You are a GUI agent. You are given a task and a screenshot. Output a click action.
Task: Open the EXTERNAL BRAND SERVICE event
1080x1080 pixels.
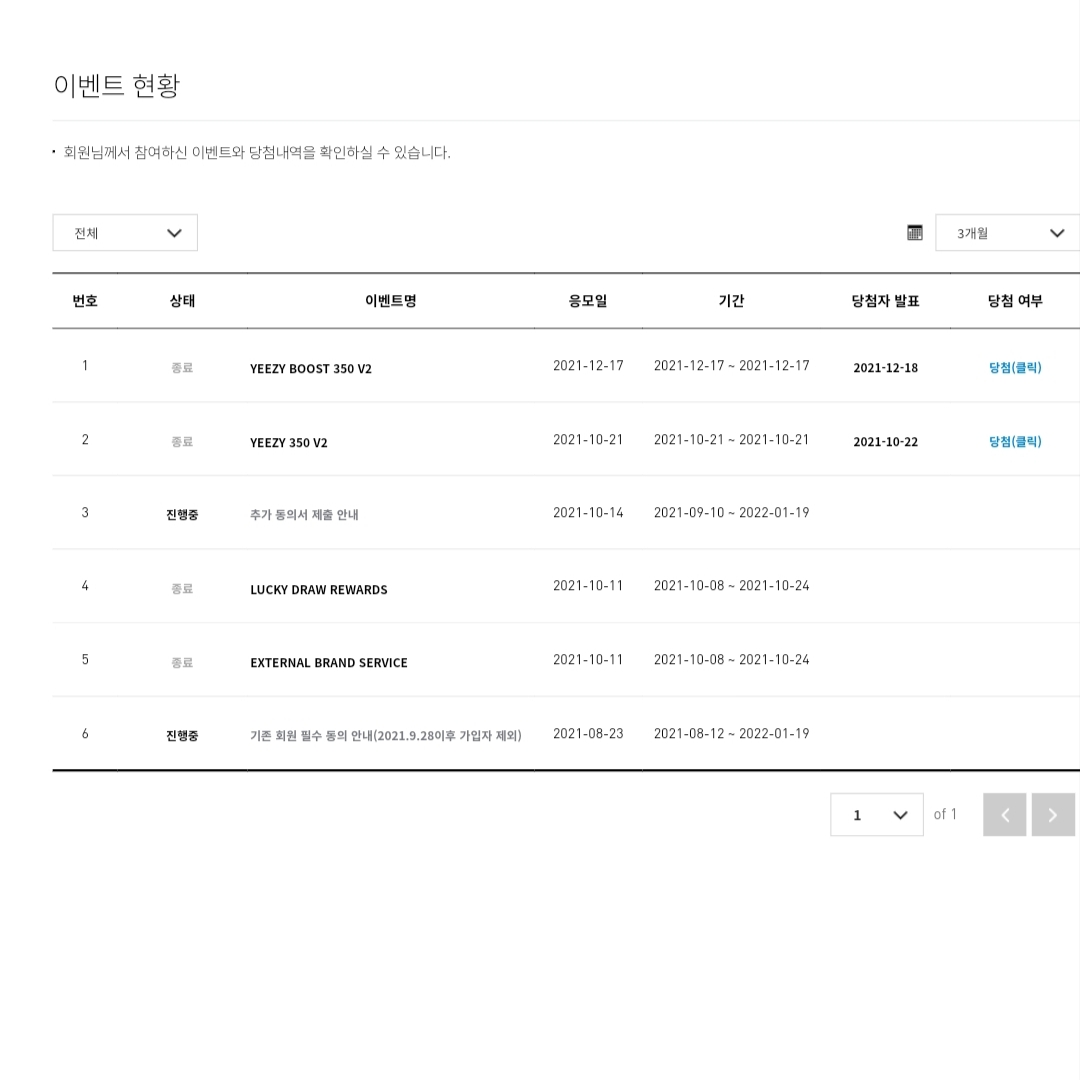click(329, 663)
